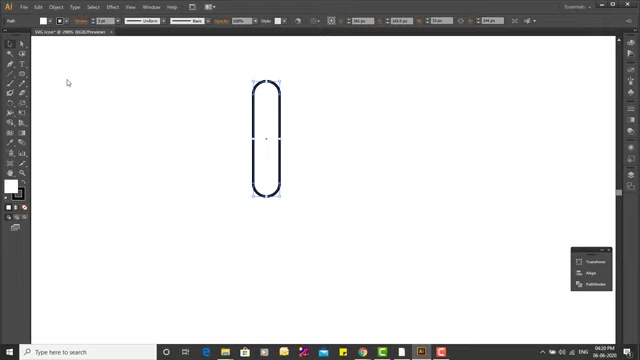
Task: Click in the Windows search box
Action: tap(89, 352)
